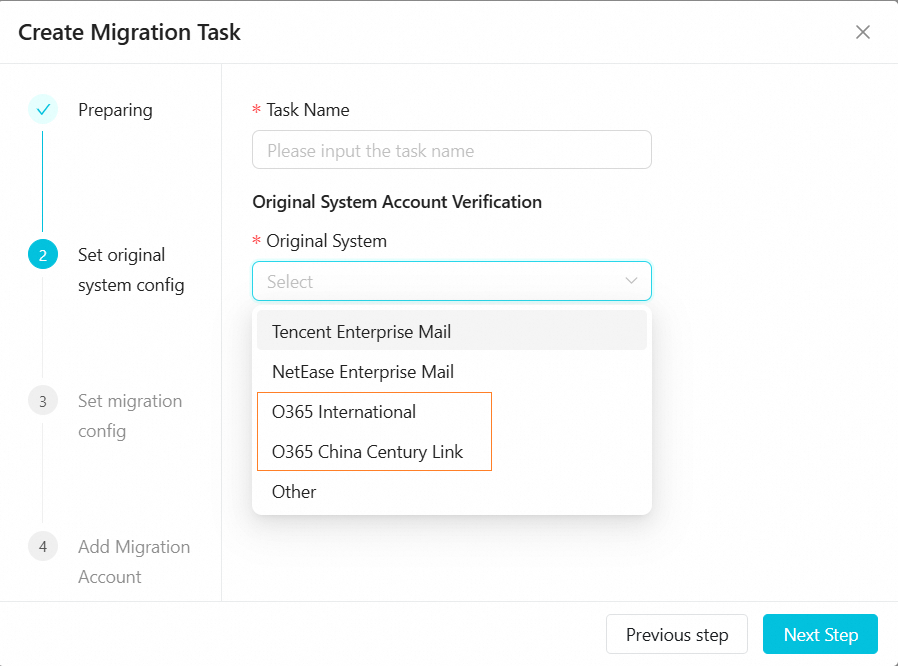Click the Create Migration Task title
This screenshot has width=898, height=666.
pyautogui.click(x=130, y=32)
